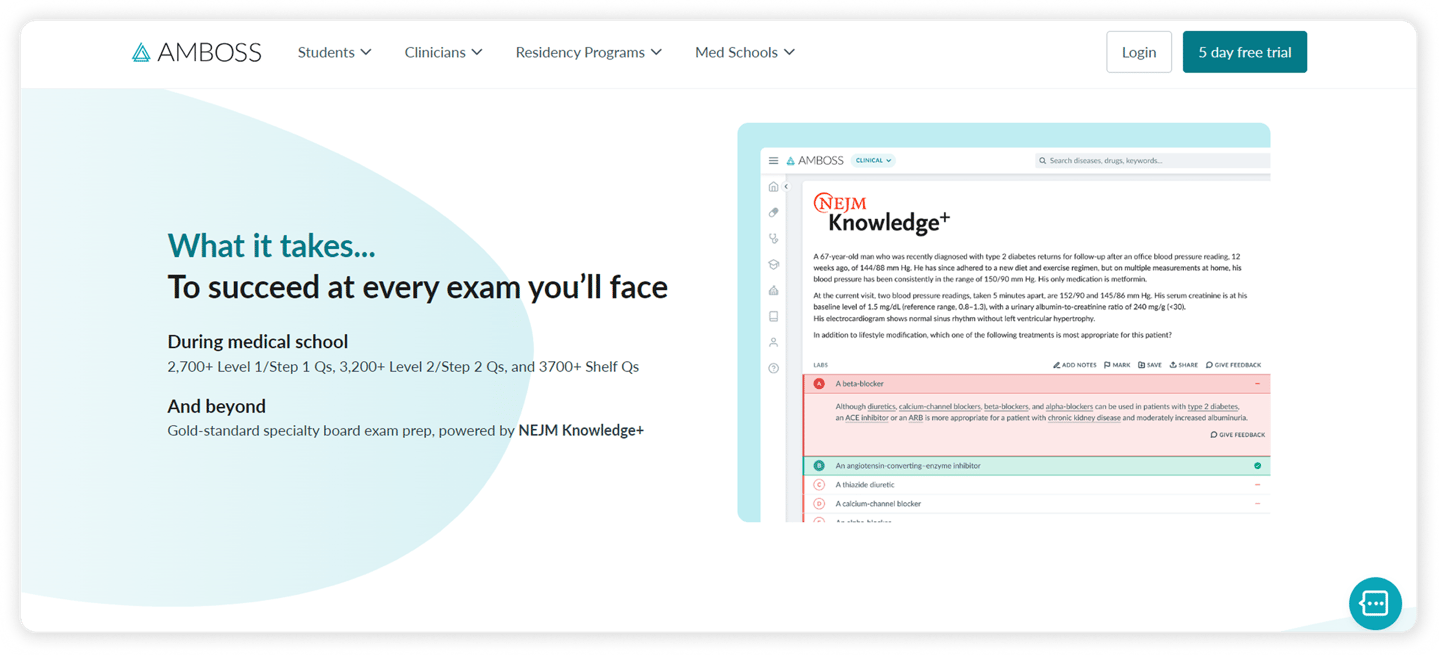Click the scale icon below graduation cap
This screenshot has width=1440, height=655.
[x=773, y=290]
